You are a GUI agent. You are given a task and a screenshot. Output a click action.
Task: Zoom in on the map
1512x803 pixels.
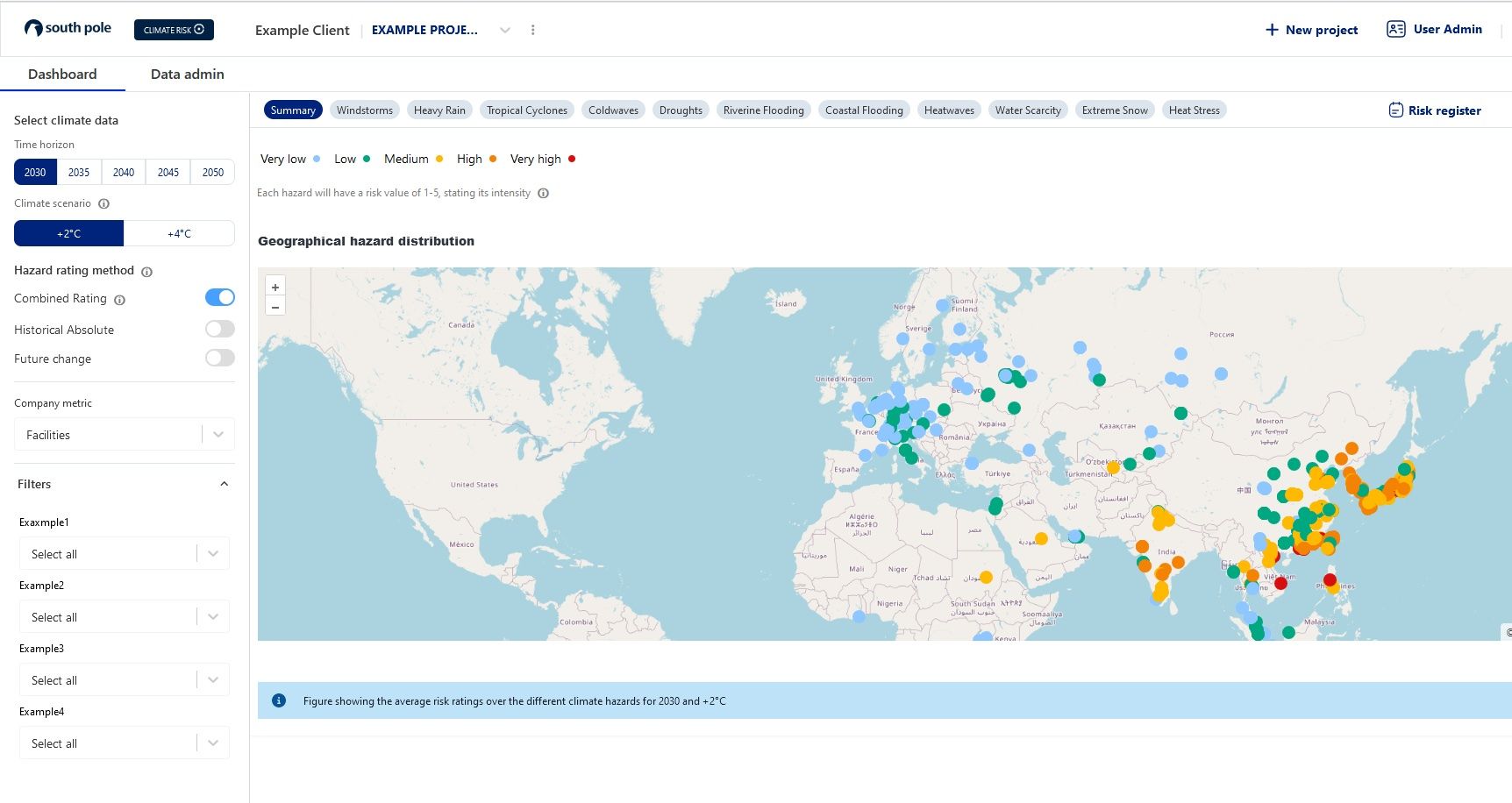point(275,288)
